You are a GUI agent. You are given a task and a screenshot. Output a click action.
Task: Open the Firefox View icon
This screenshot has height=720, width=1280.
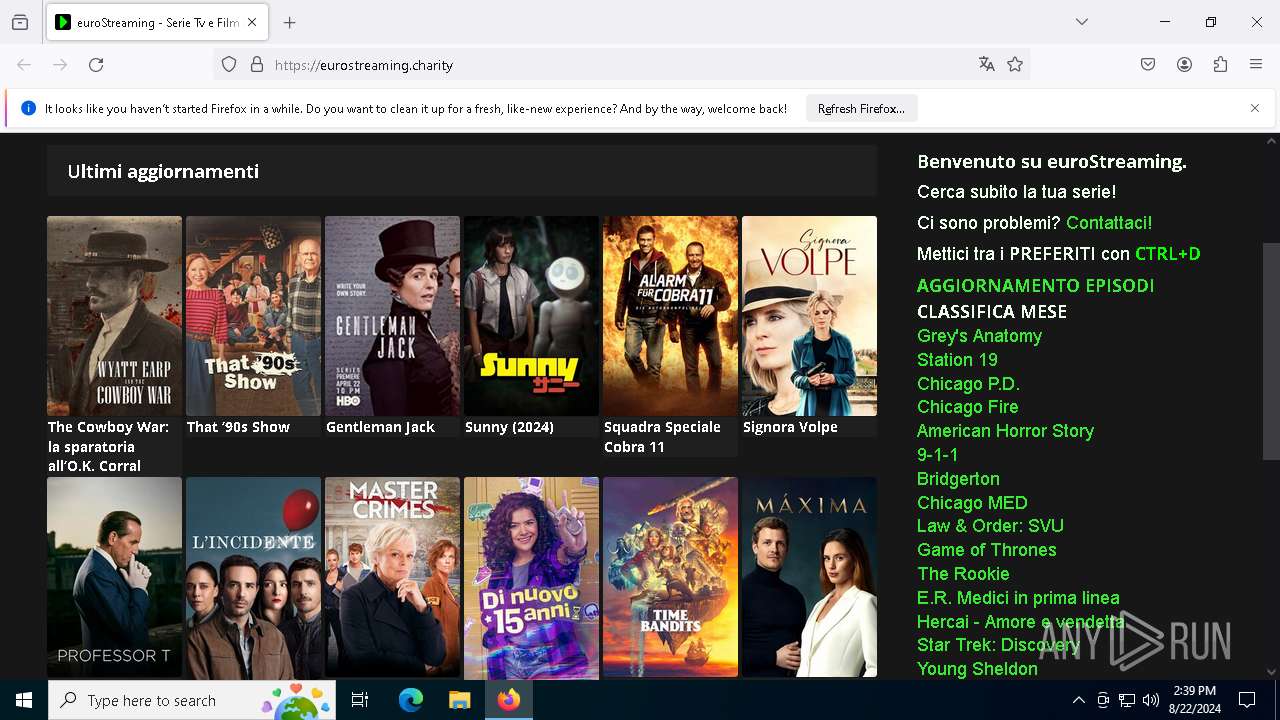click(20, 22)
